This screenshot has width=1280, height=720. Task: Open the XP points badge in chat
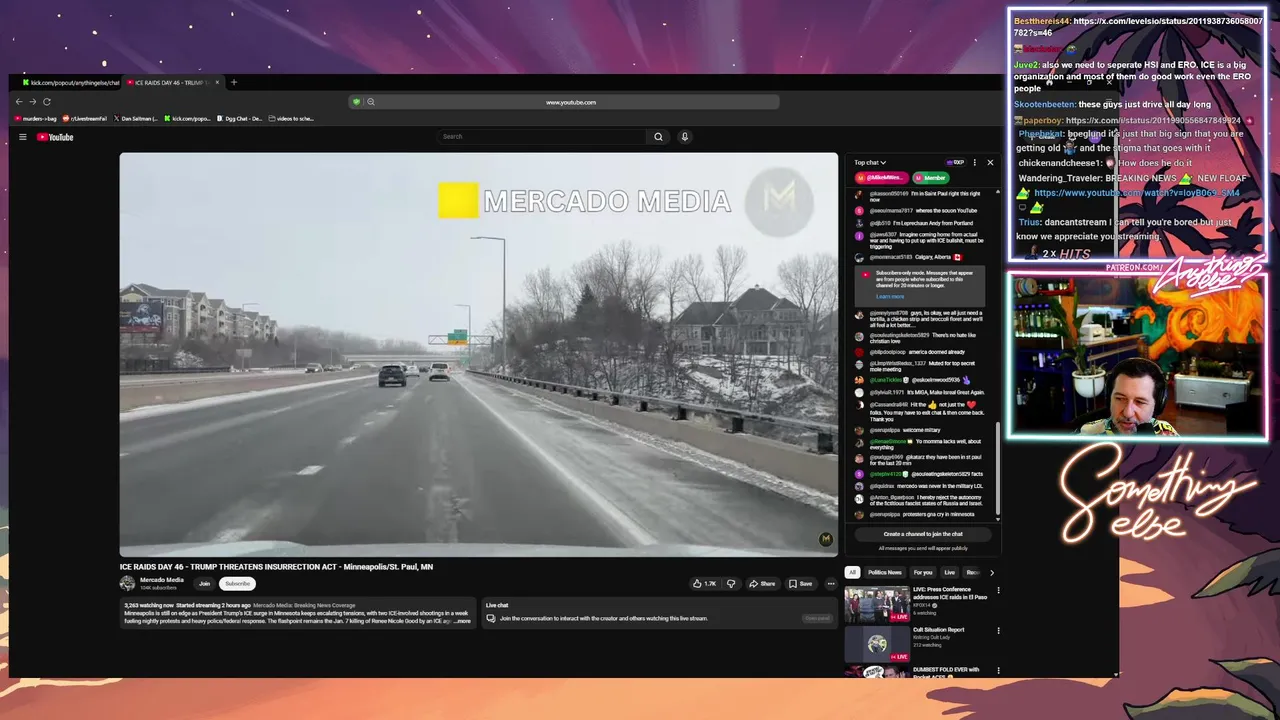[956, 162]
